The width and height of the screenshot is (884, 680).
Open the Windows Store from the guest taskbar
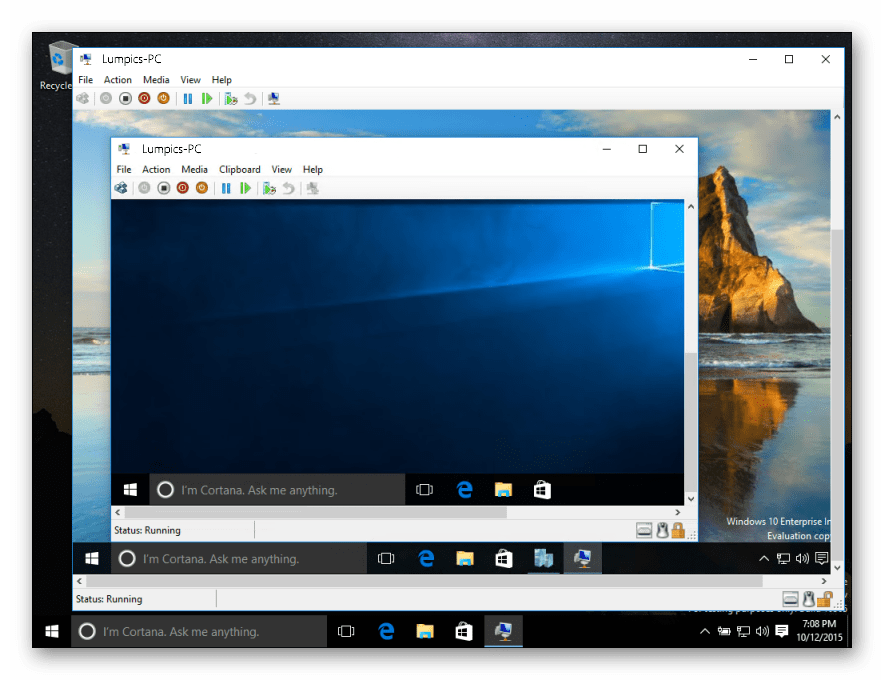[x=541, y=489]
